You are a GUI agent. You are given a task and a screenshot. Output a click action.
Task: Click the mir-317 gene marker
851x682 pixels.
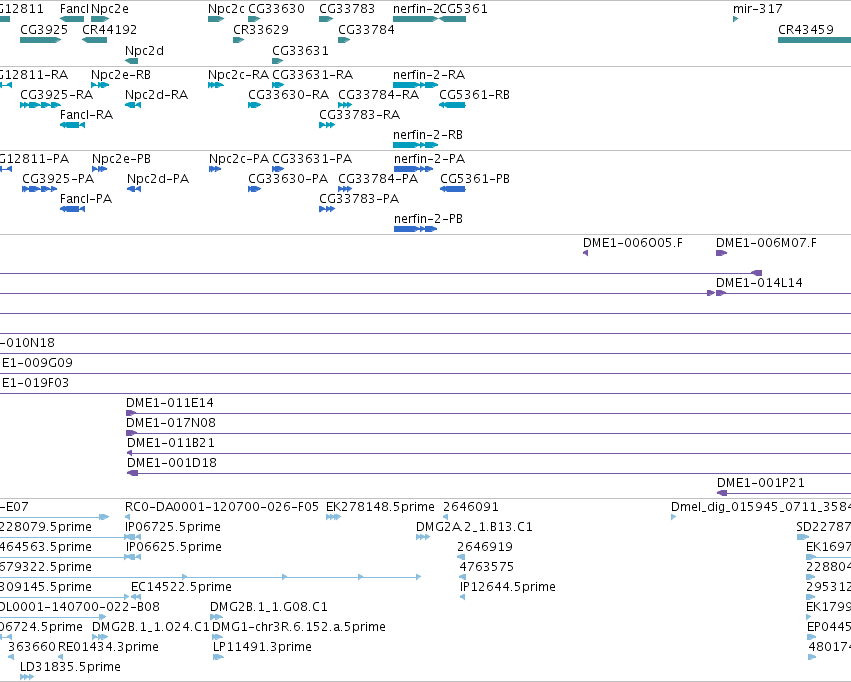pos(735,19)
